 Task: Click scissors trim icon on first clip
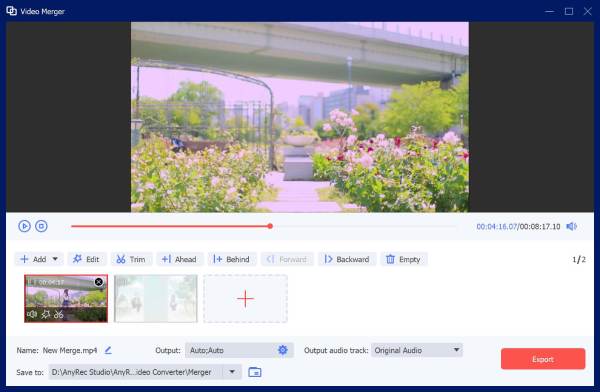pyautogui.click(x=59, y=314)
